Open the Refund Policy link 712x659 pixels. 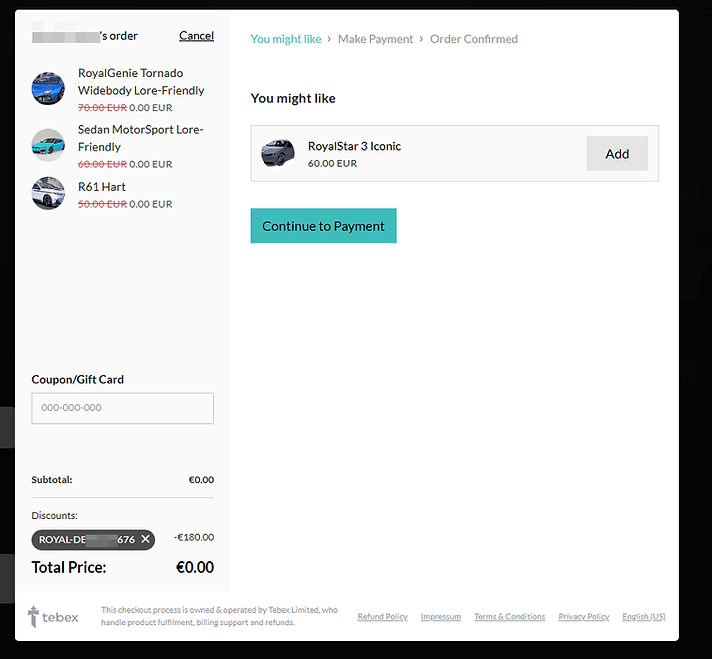point(382,617)
